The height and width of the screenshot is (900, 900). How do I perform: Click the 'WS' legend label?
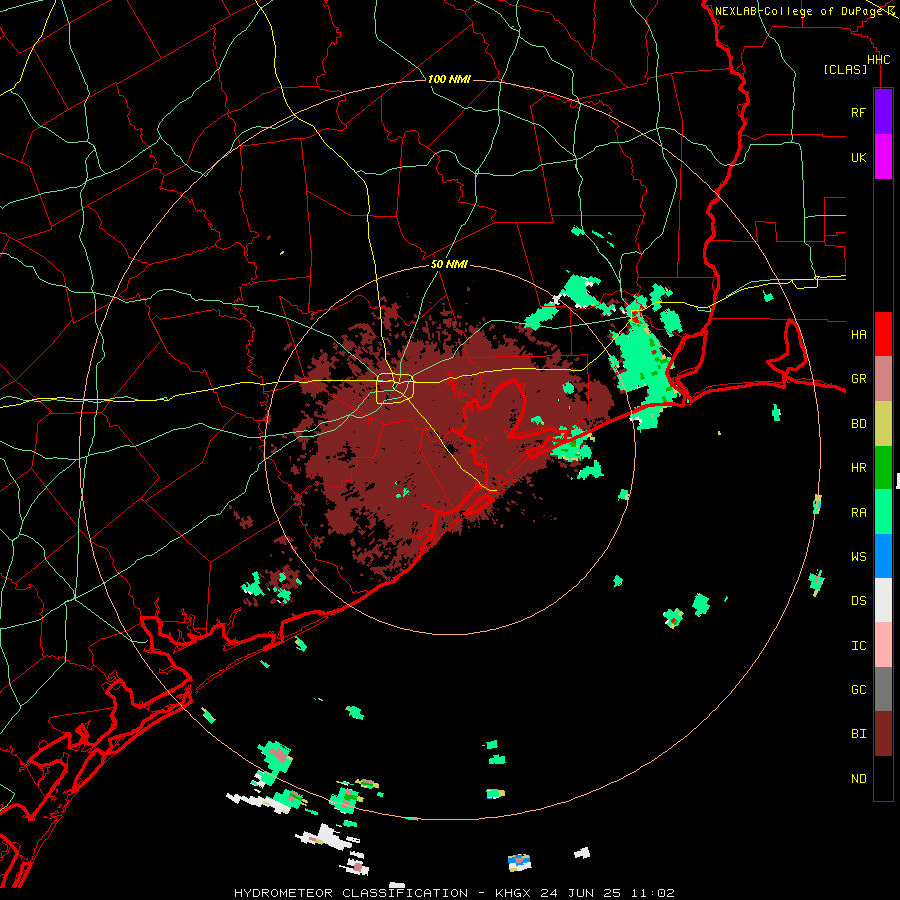tap(858, 557)
